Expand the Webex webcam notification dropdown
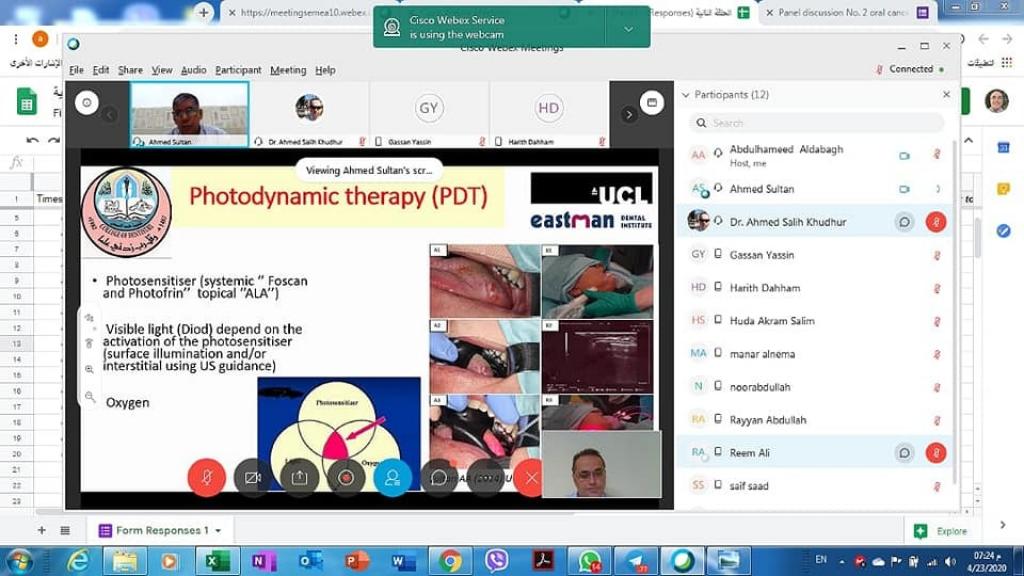1024x576 pixels. pyautogui.click(x=628, y=28)
